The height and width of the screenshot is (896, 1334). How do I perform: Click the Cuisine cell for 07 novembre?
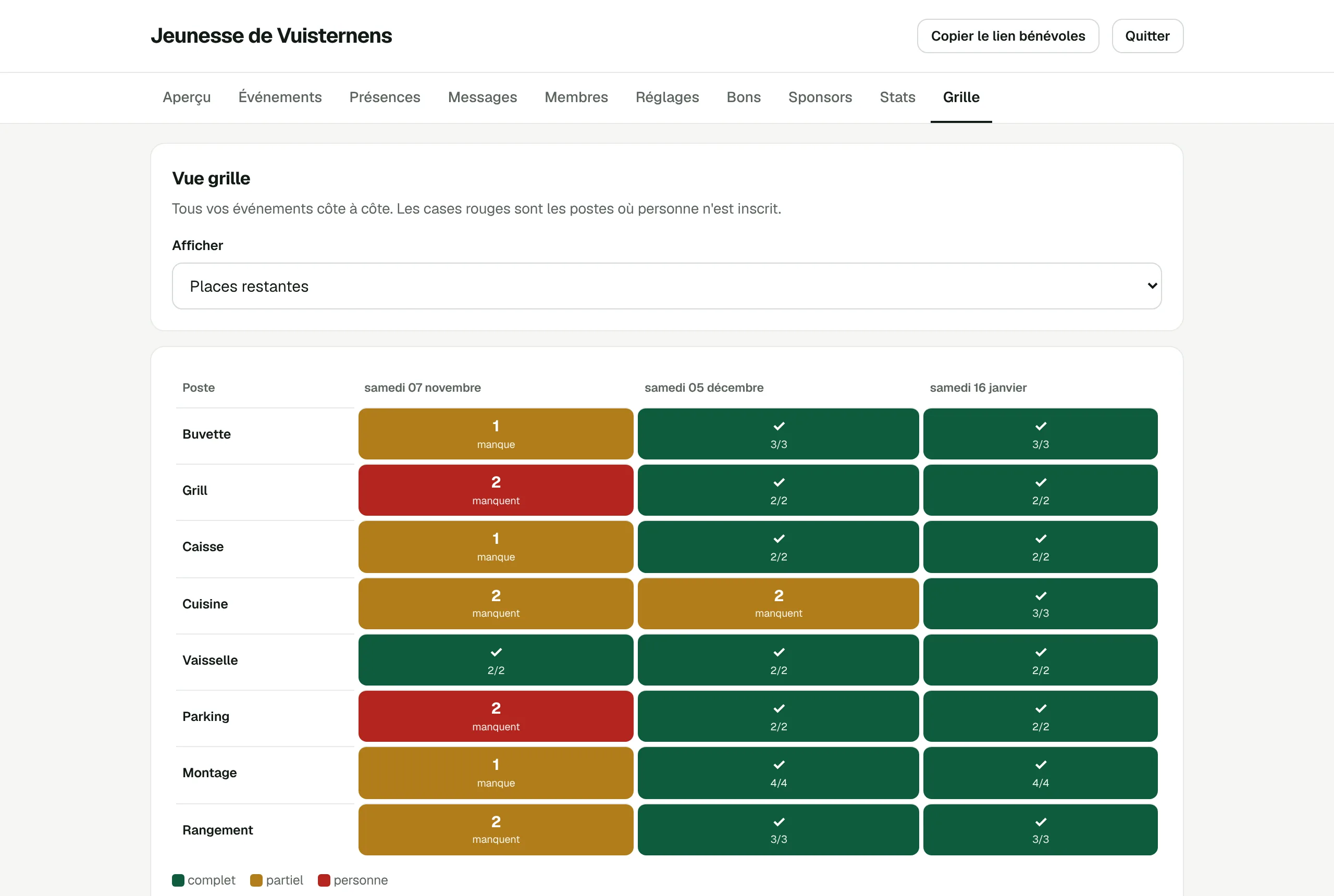tap(496, 603)
